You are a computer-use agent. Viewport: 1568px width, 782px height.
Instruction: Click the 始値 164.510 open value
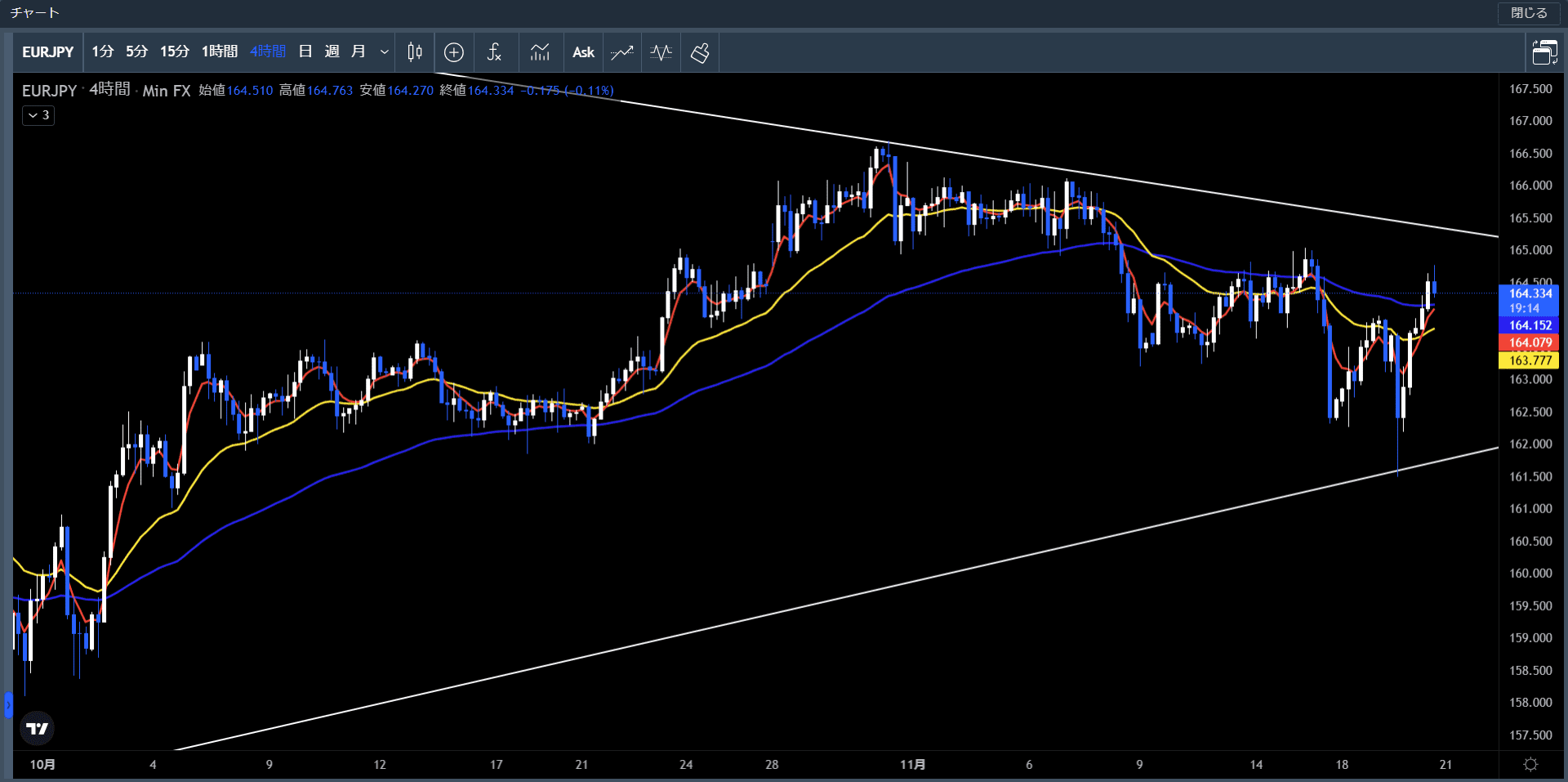[x=236, y=91]
